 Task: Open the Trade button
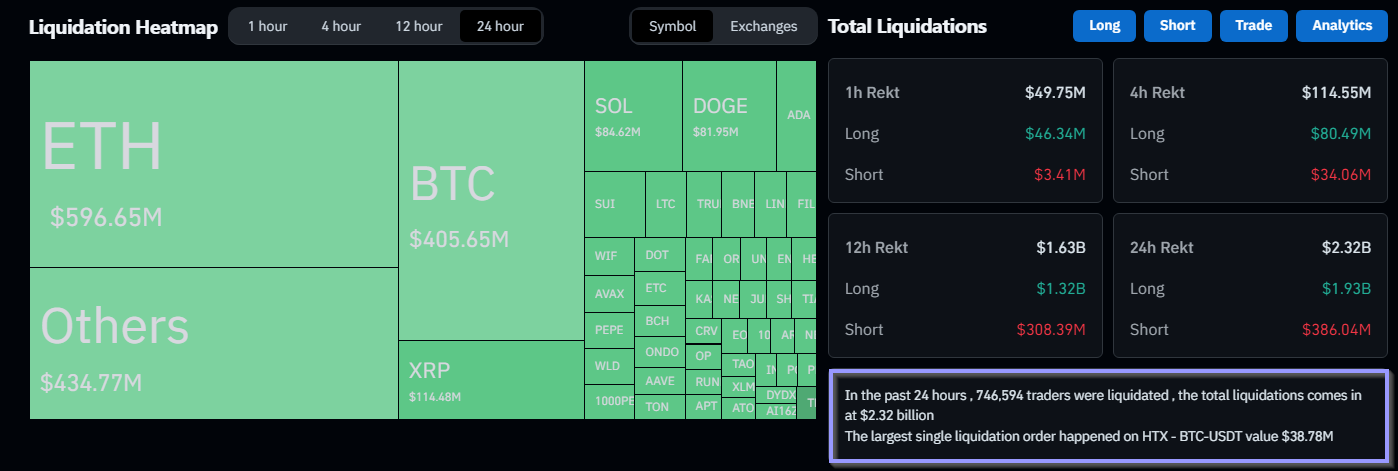[1253, 26]
